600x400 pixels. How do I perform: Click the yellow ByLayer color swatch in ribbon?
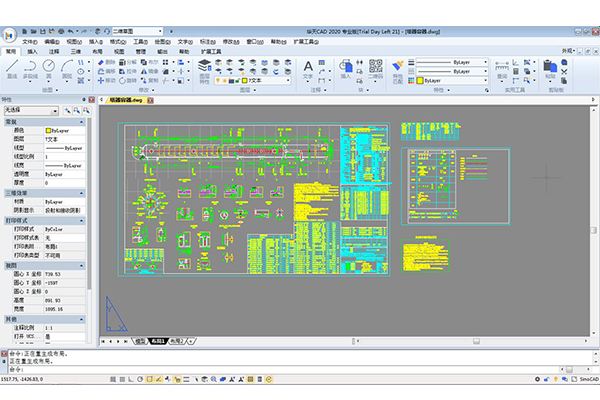[x=420, y=80]
